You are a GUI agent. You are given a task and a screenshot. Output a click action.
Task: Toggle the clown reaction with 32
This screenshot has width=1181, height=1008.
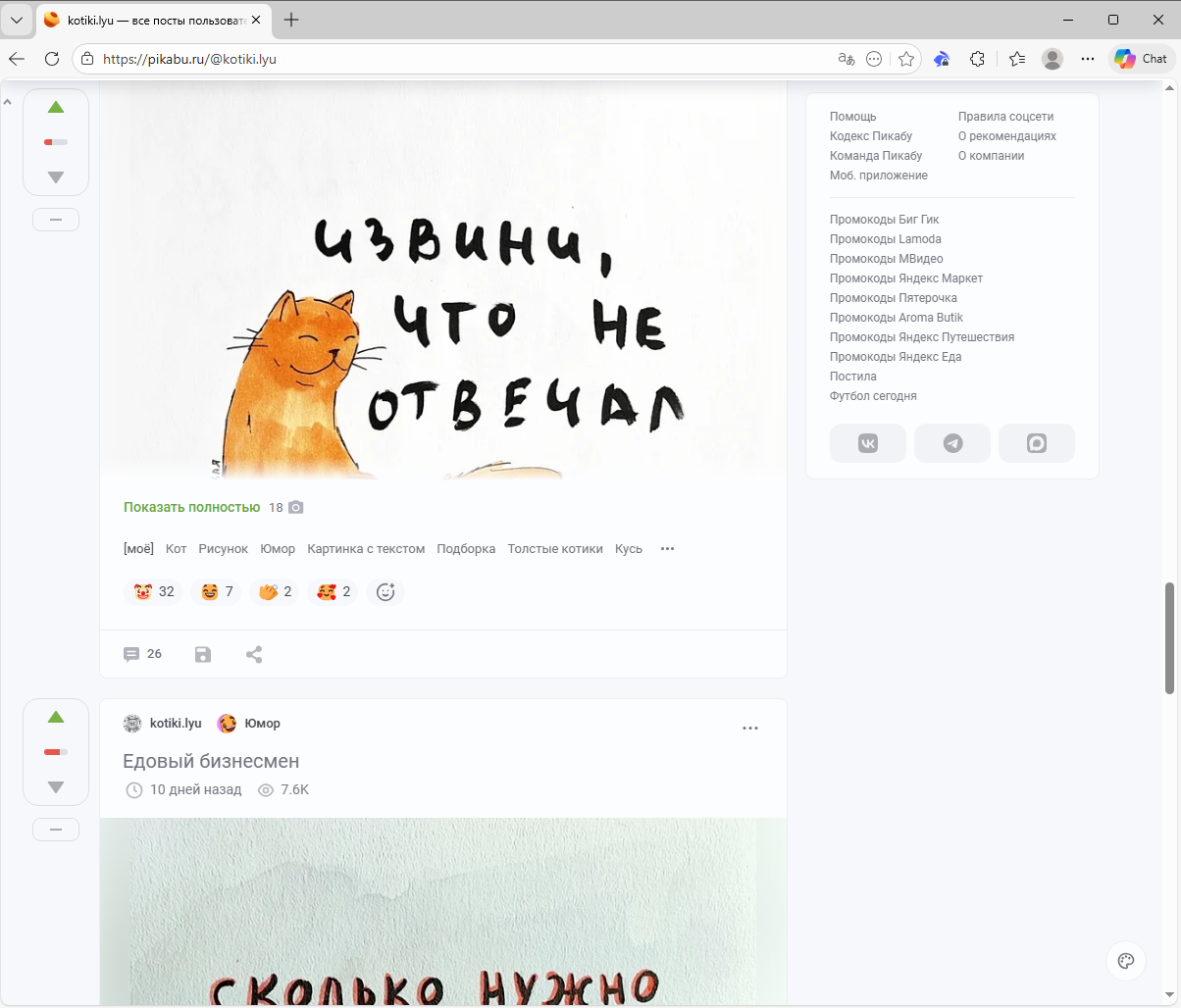pyautogui.click(x=153, y=592)
